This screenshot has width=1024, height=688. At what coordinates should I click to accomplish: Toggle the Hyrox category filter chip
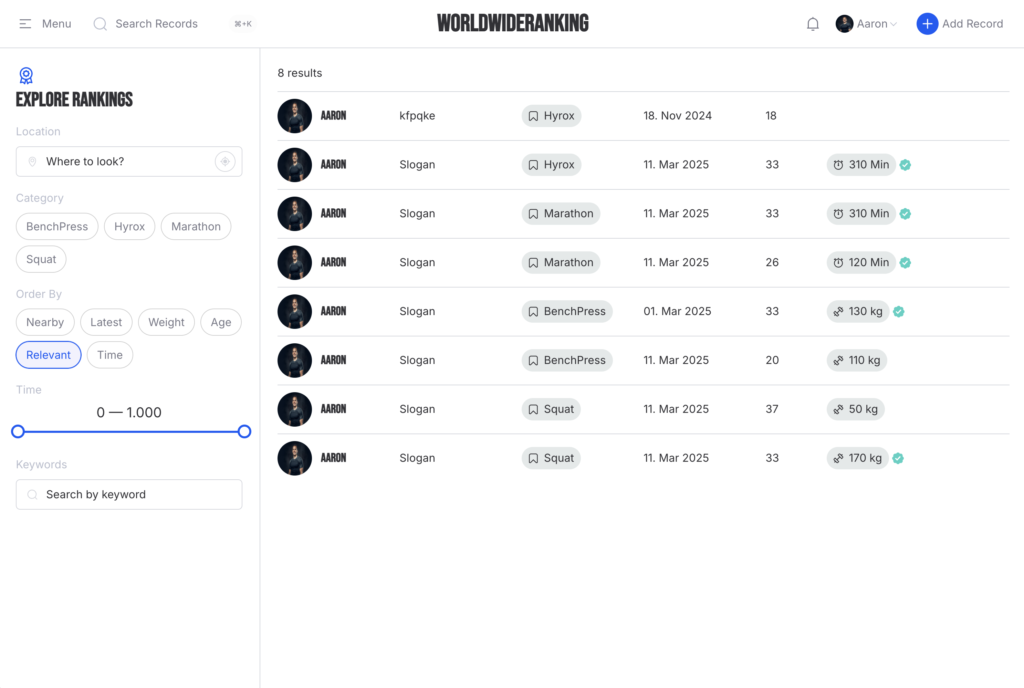point(129,227)
